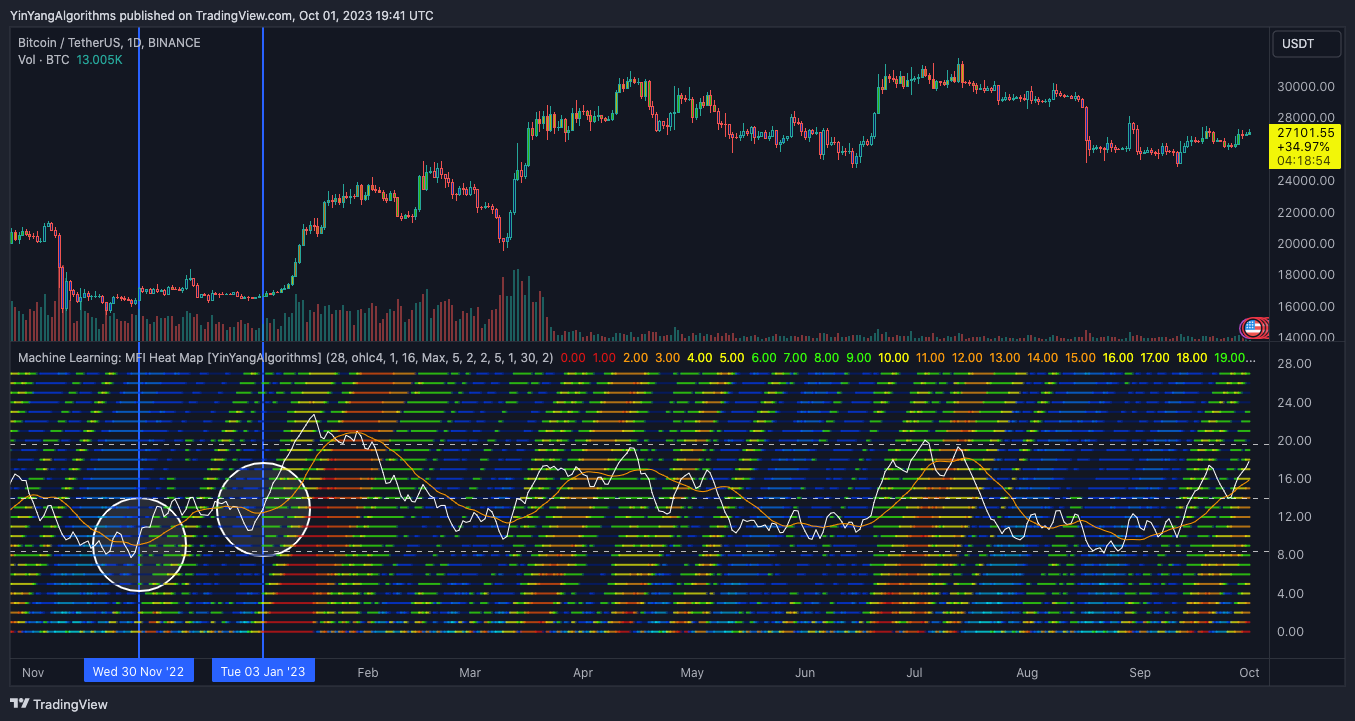The width and height of the screenshot is (1355, 721).
Task: Click the green 9.00 legend value
Action: pyautogui.click(x=858, y=357)
